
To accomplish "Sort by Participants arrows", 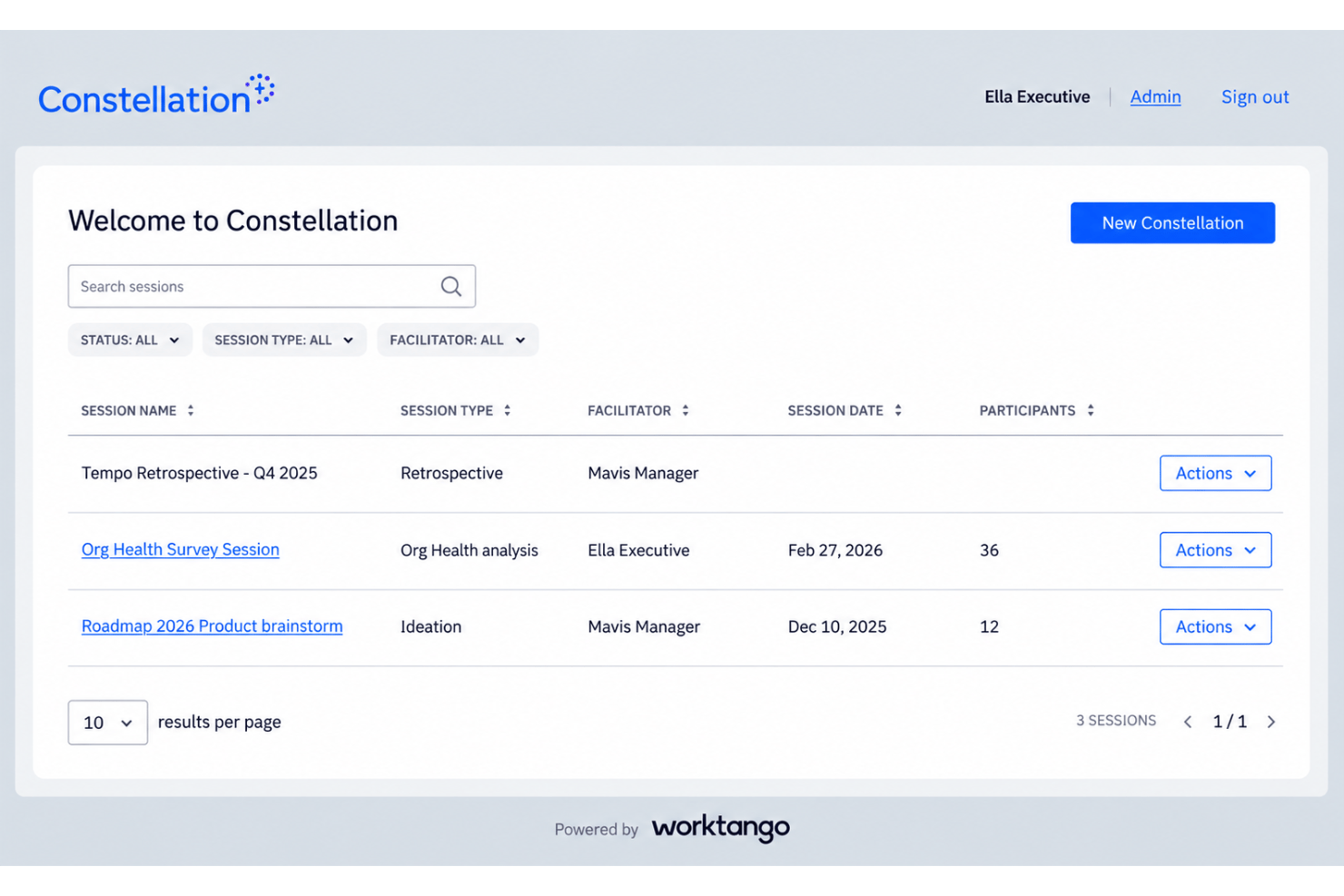I will point(1091,410).
